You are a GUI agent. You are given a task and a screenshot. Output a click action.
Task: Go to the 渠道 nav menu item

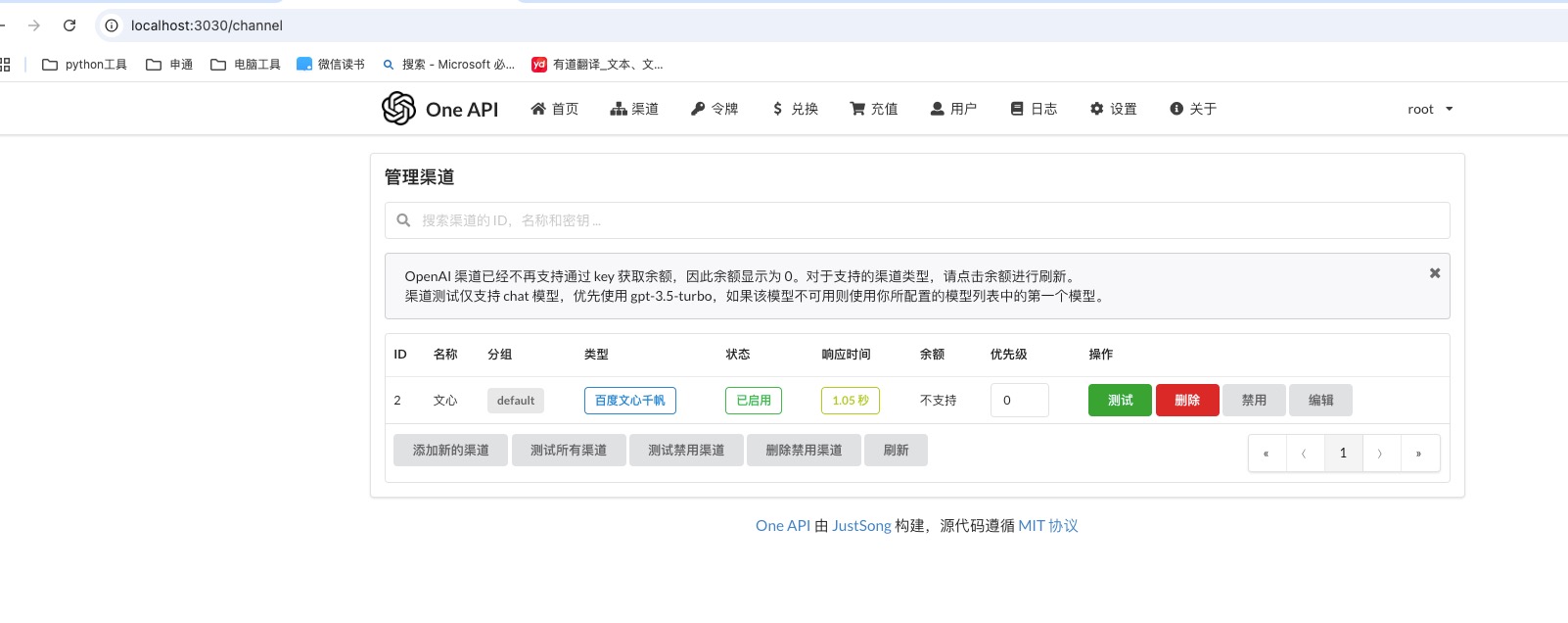[634, 109]
